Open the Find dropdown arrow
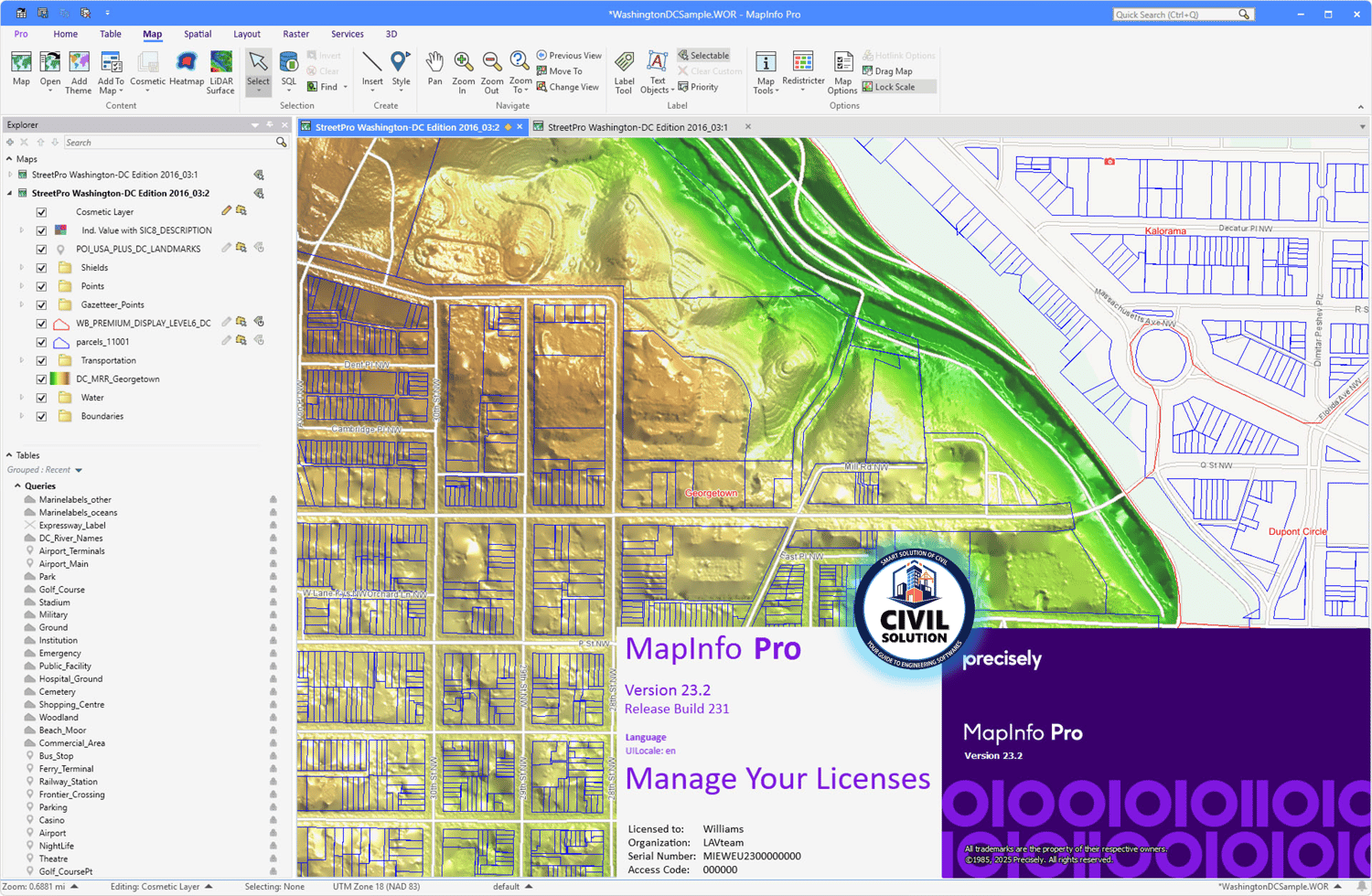This screenshot has width=1372, height=896. (x=345, y=87)
